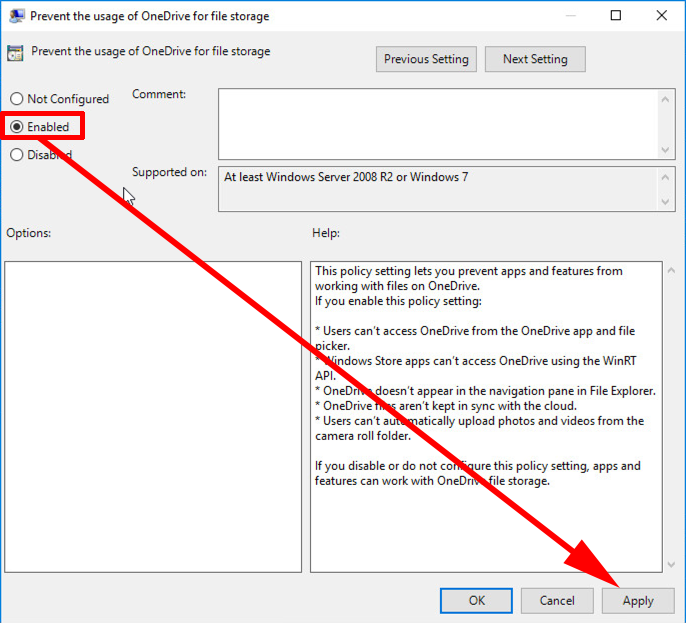The image size is (686, 623).
Task: Click the title bar policy window icon
Action: (x=17, y=16)
